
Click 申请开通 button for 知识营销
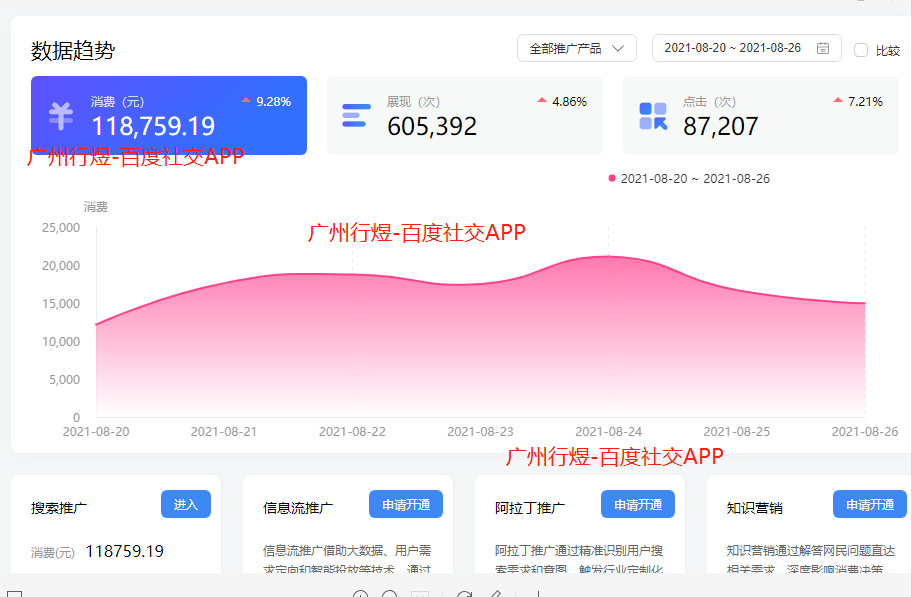[870, 504]
